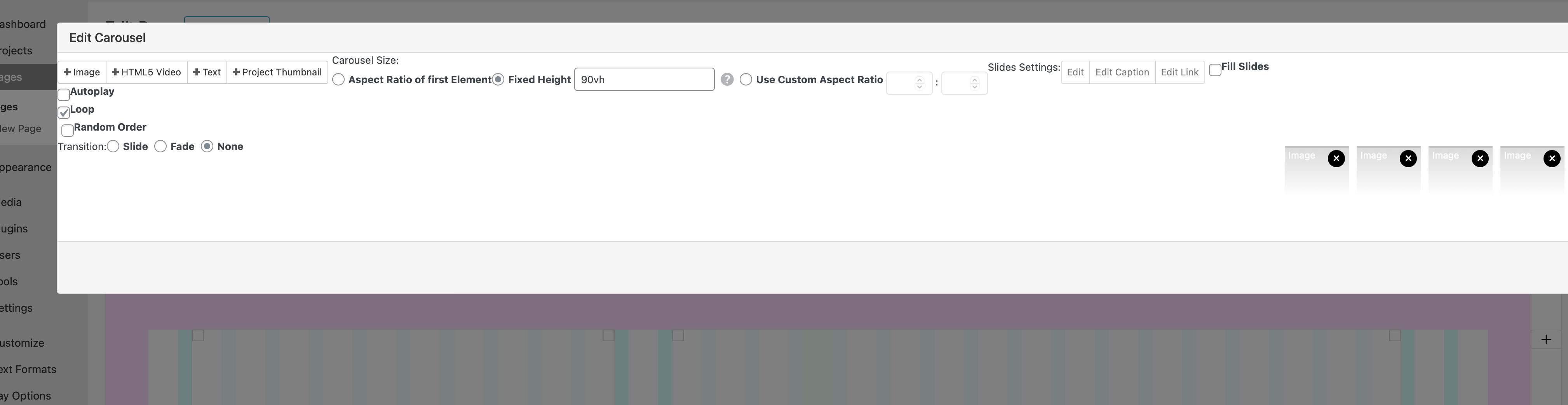The height and width of the screenshot is (405, 1568).
Task: Add a Project Thumbnail slide
Action: pyautogui.click(x=277, y=72)
